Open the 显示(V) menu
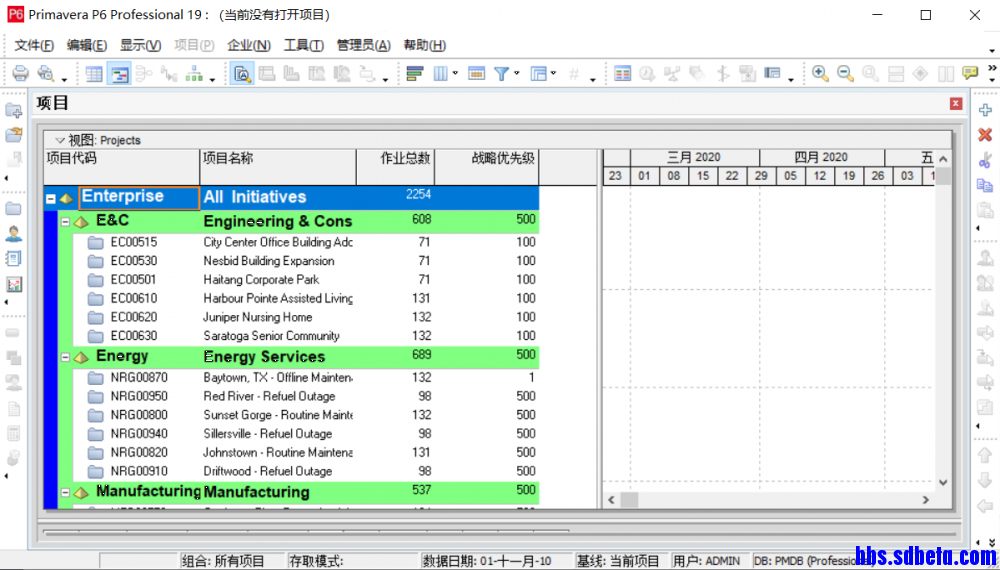1000x570 pixels. tap(140, 45)
